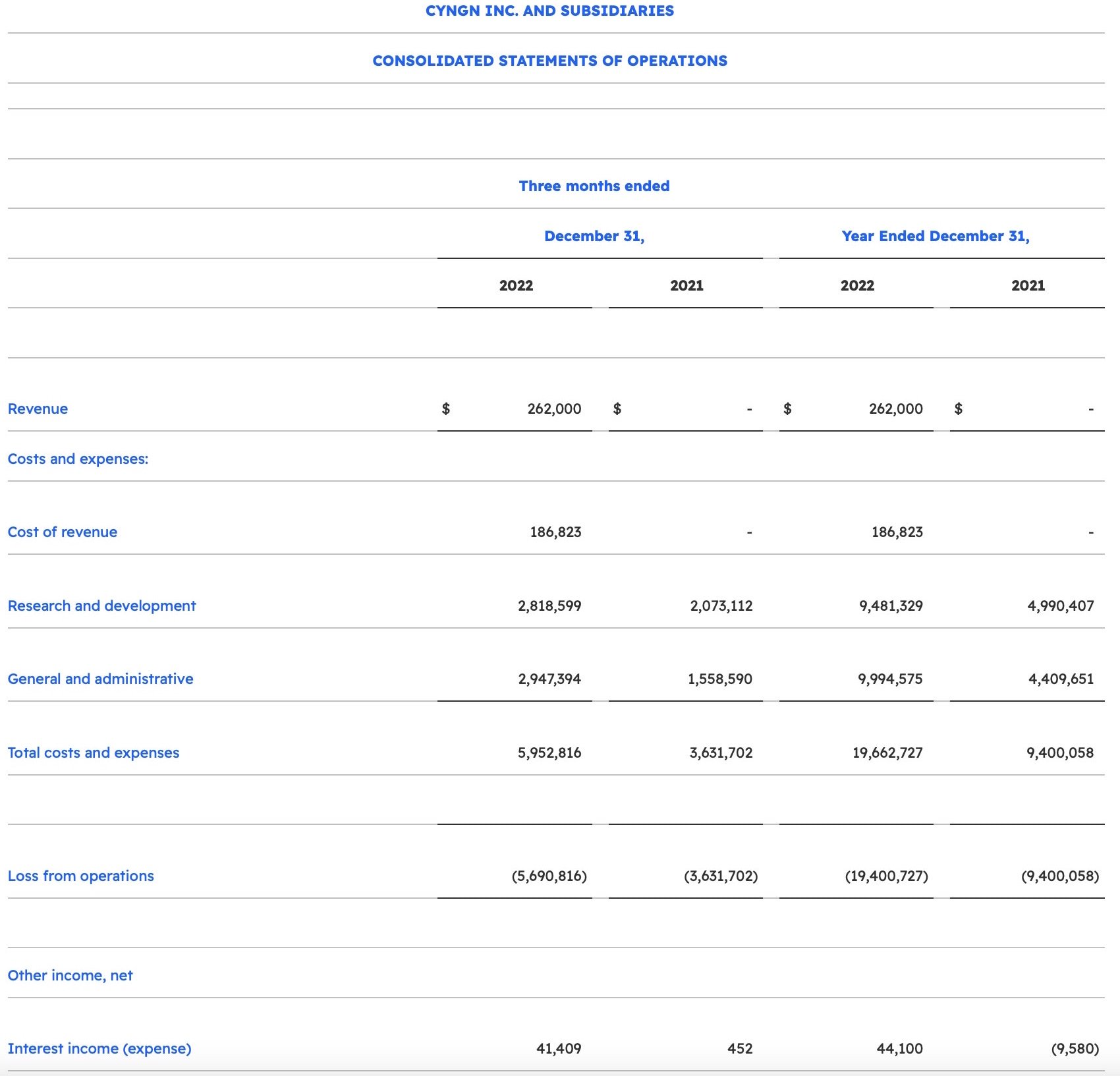Click the value 452
The height and width of the screenshot is (1076, 1120).
(x=740, y=1048)
